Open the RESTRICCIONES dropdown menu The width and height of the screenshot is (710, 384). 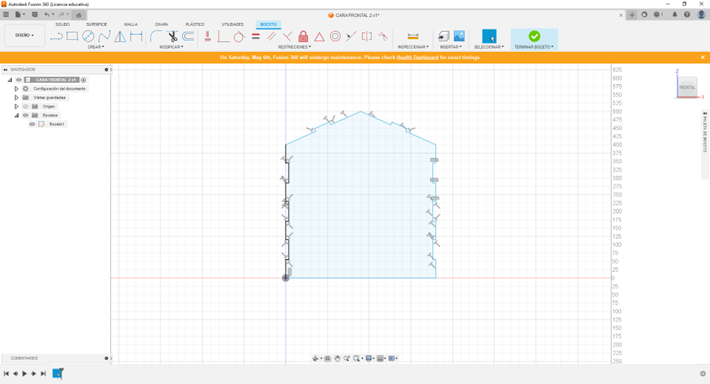(x=294, y=47)
